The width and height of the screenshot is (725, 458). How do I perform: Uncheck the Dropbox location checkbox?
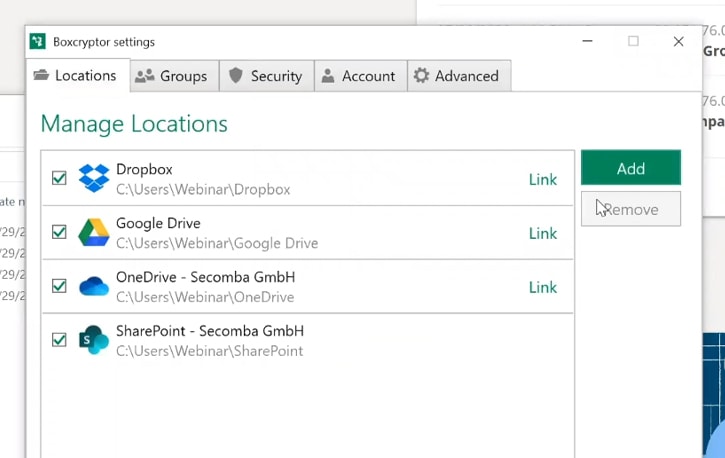click(x=59, y=178)
